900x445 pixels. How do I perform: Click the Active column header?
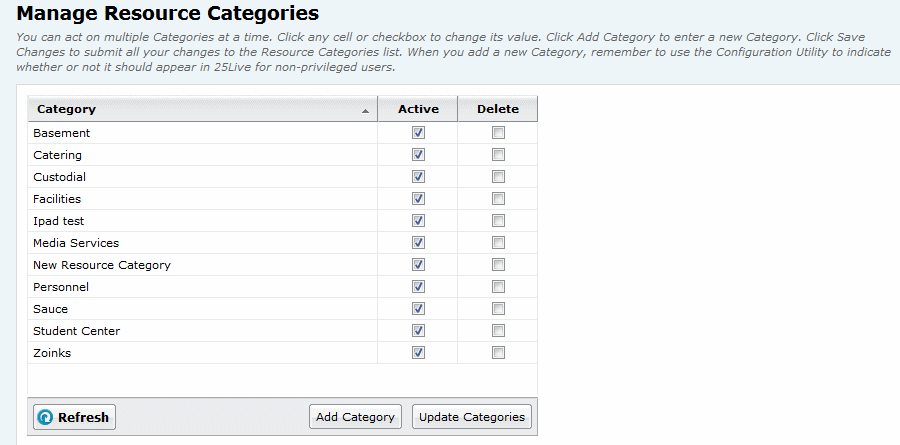point(418,109)
